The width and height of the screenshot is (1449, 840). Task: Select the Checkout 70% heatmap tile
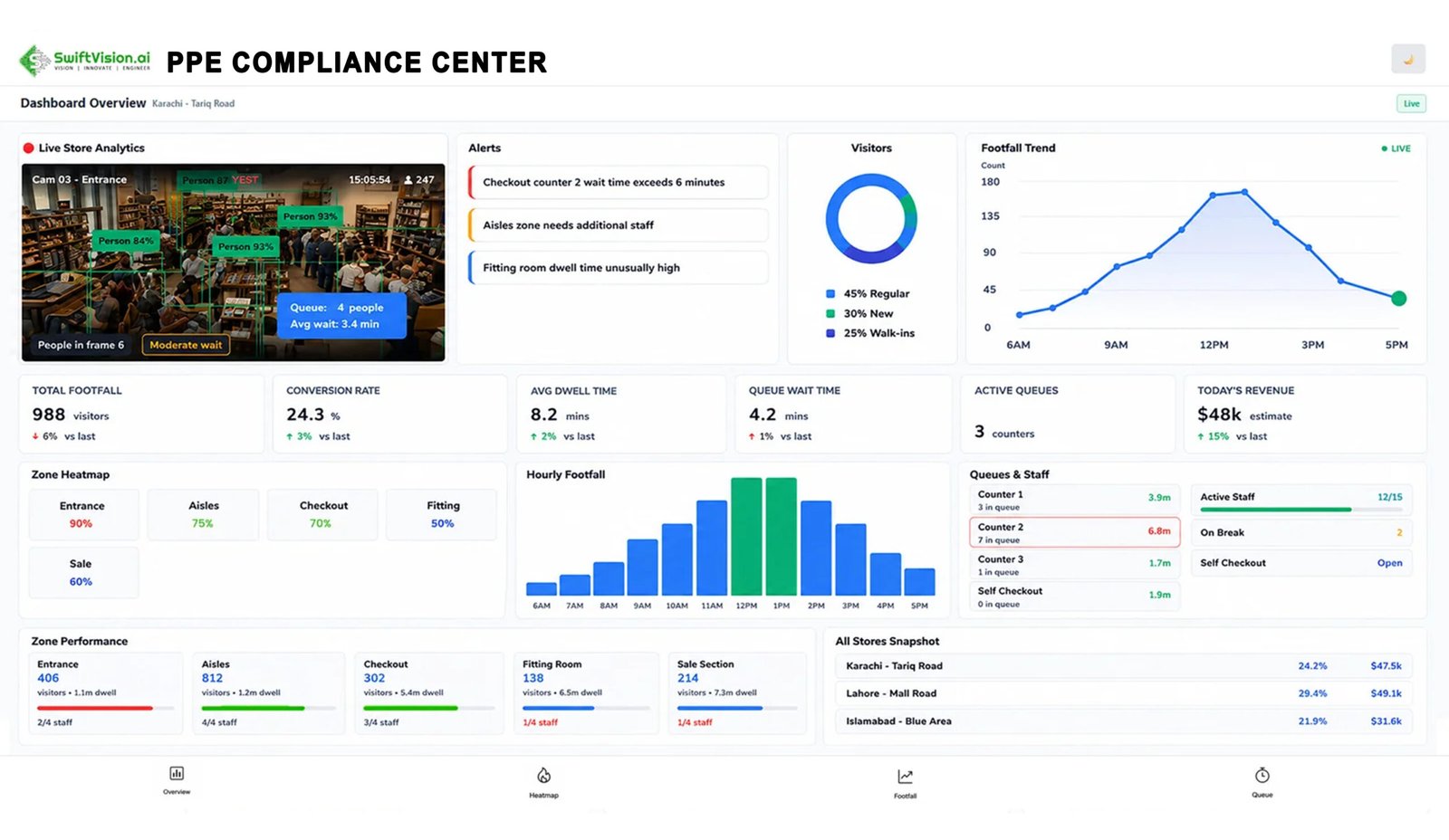[x=322, y=514]
